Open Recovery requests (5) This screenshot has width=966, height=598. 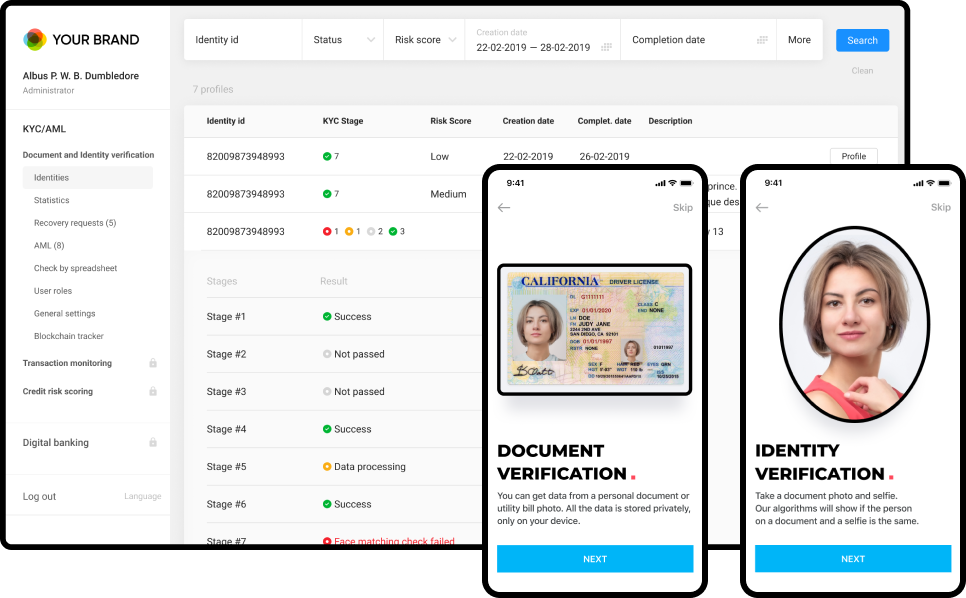point(75,223)
